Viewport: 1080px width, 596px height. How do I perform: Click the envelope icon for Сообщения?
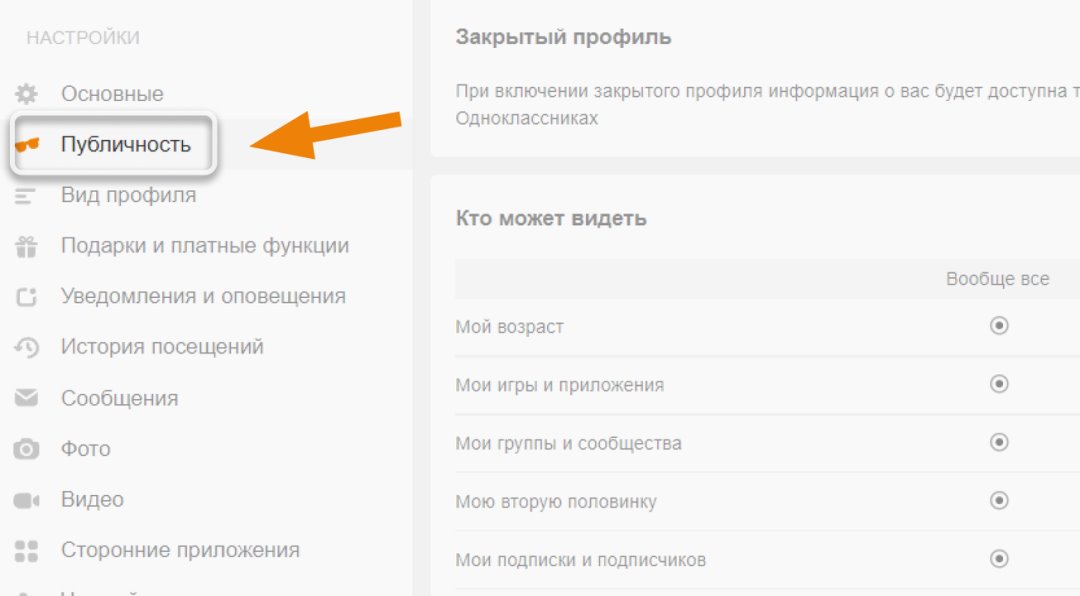pos(26,398)
